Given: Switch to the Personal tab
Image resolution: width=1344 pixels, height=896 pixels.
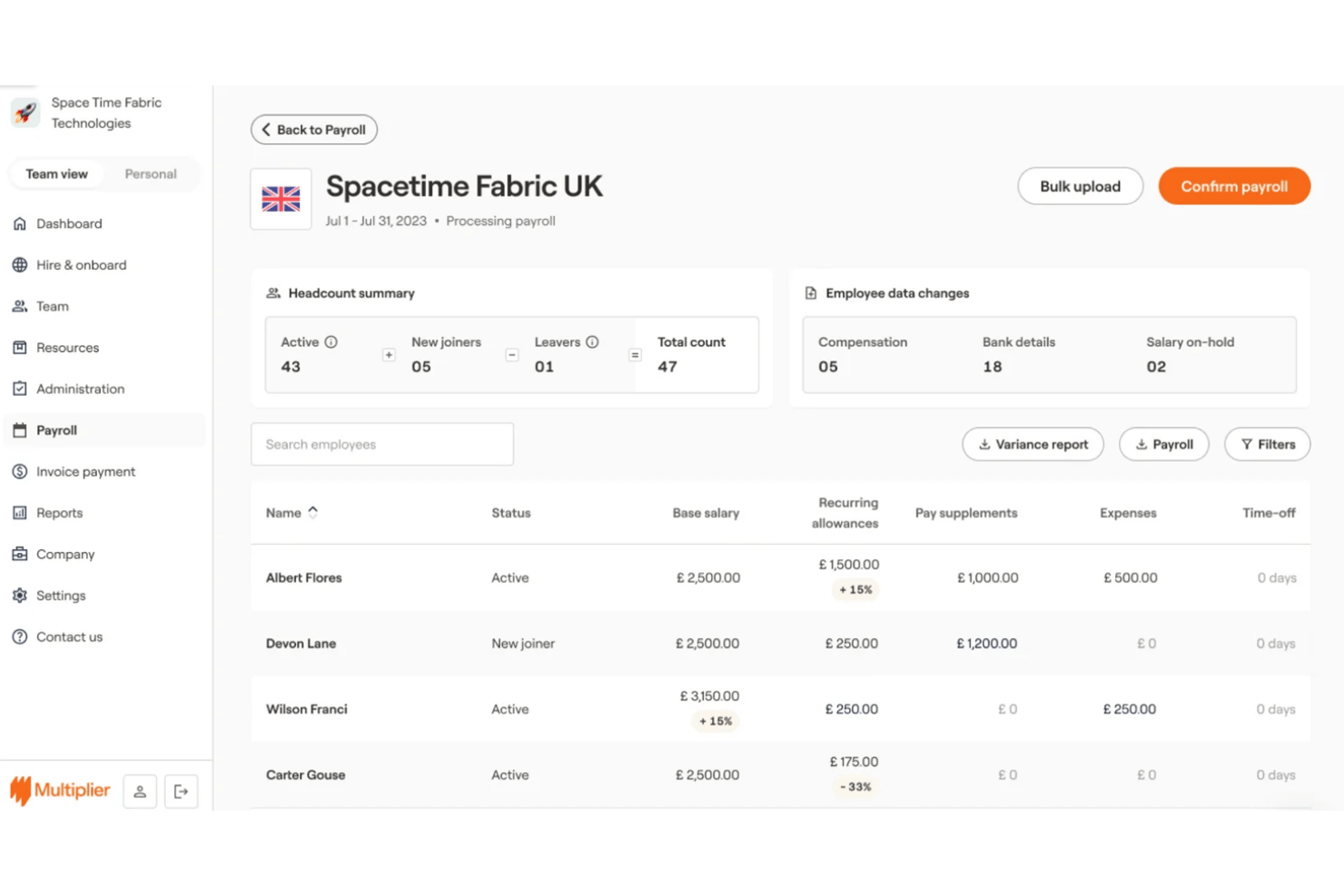Looking at the screenshot, I should 151,173.
